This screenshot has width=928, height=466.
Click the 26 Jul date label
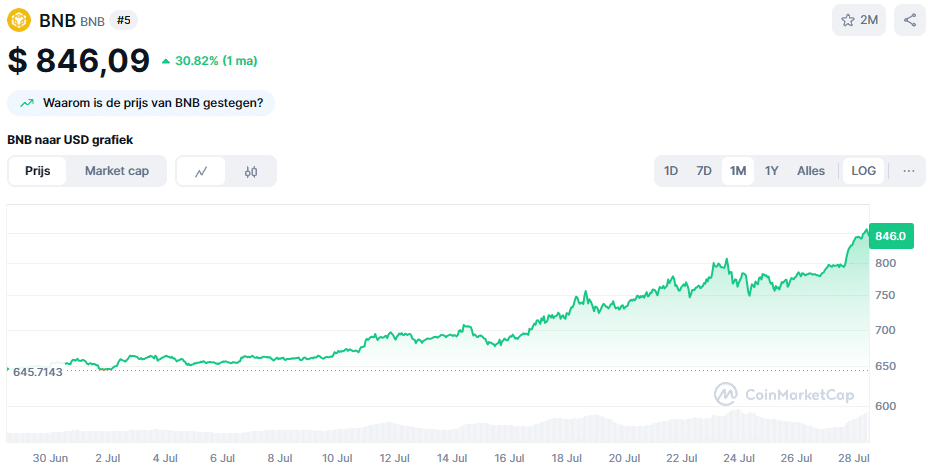click(x=796, y=458)
